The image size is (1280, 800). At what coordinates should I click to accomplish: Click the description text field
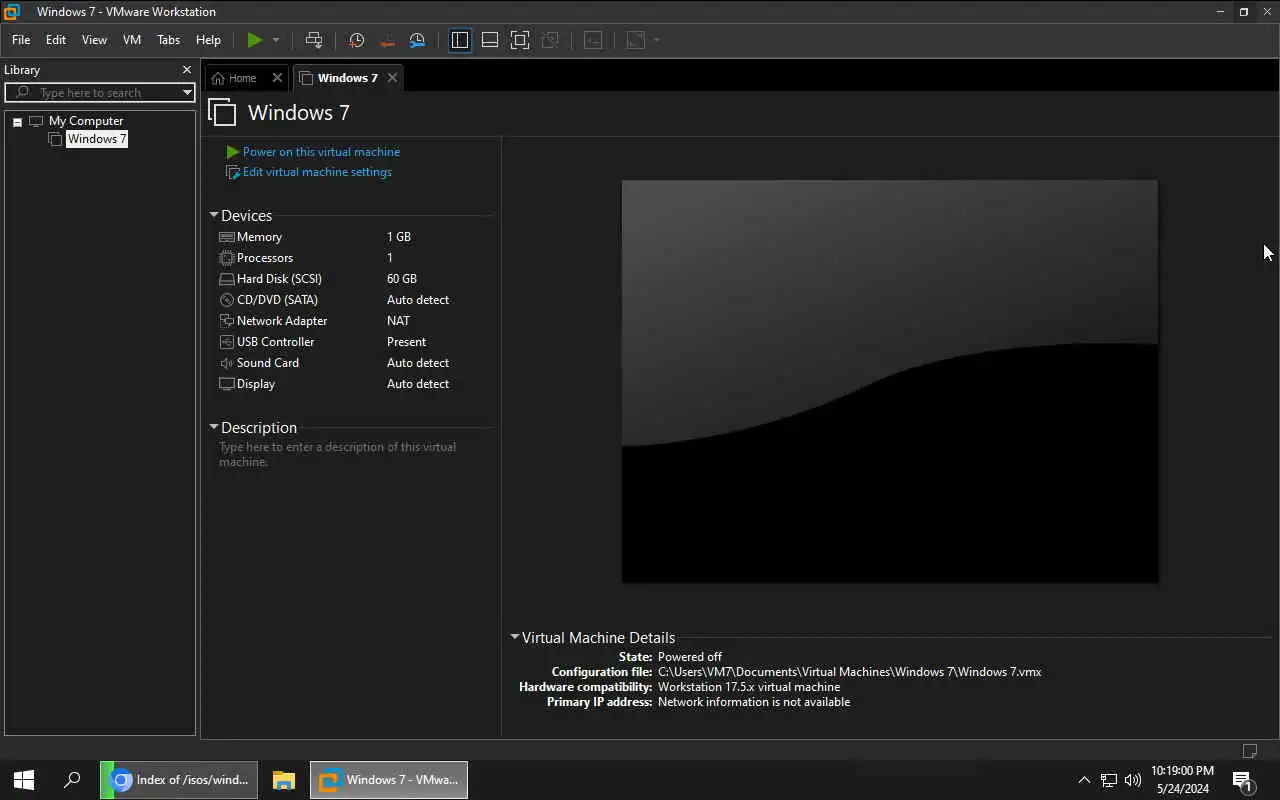coord(354,455)
